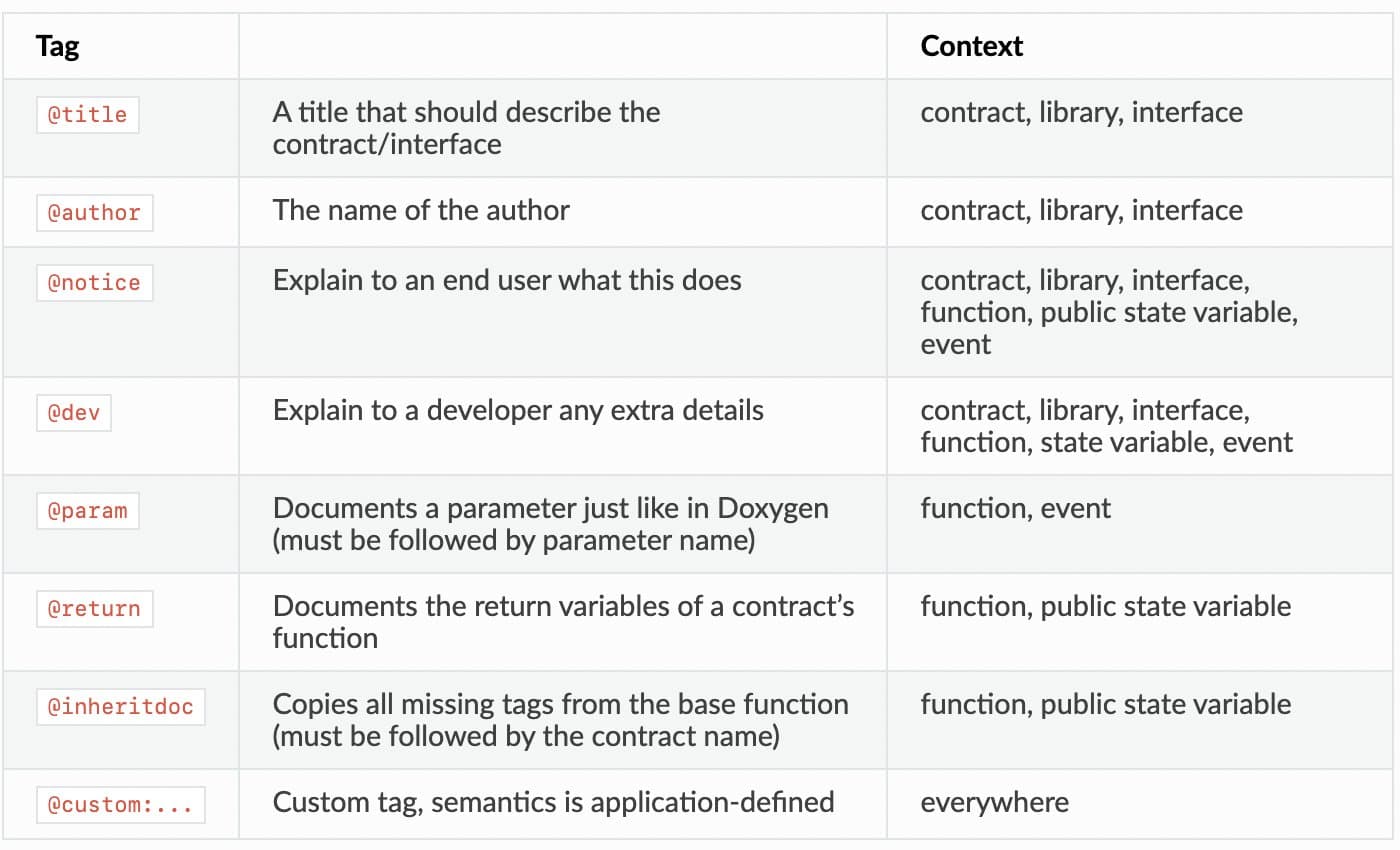Click the "everywhere" context cell
The width and height of the screenshot is (1400, 850).
tap(994, 802)
